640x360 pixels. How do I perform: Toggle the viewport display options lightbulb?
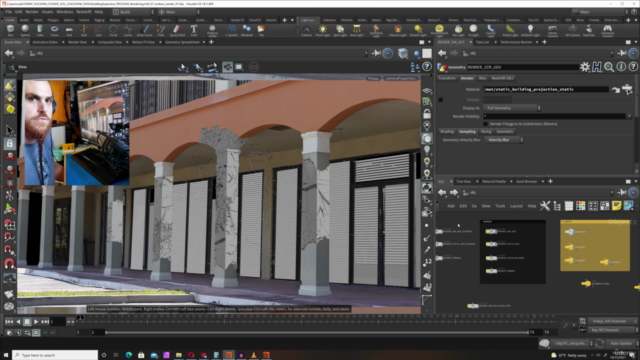pyautogui.click(x=427, y=150)
